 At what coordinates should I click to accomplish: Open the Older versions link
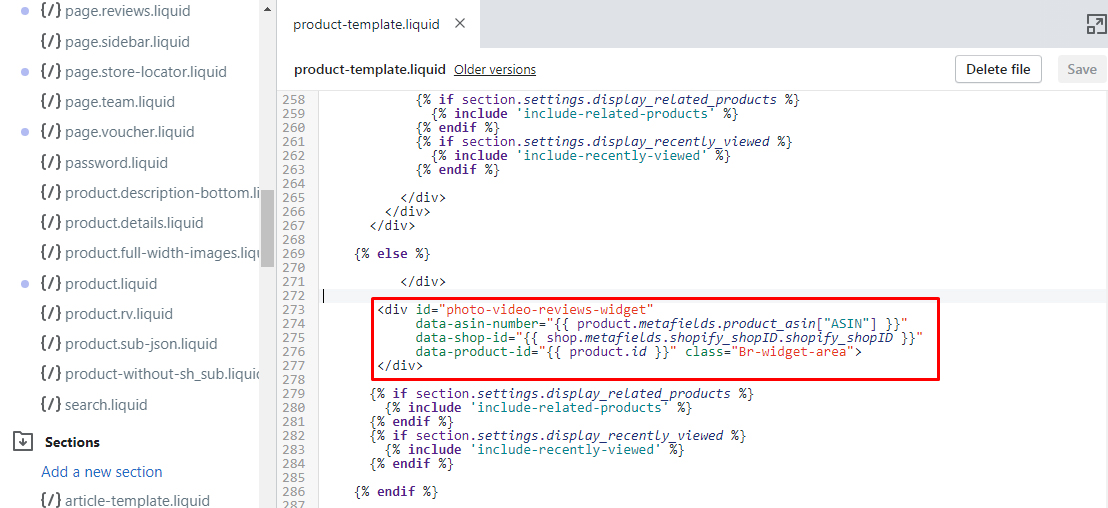click(495, 70)
